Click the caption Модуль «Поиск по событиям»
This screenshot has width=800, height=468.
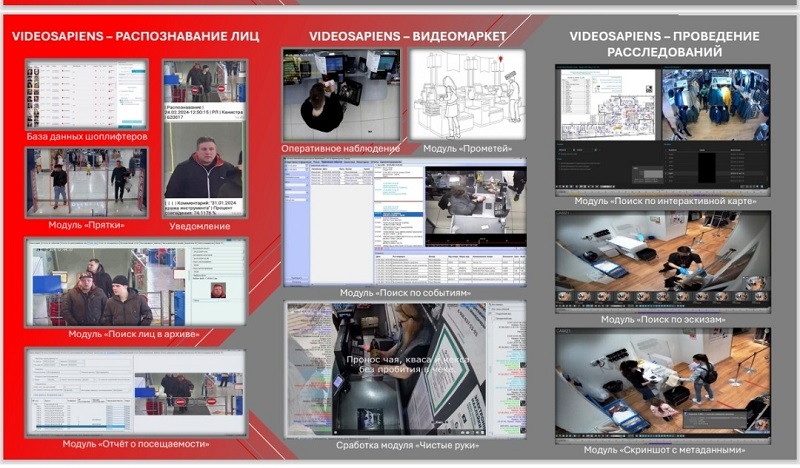click(x=405, y=293)
